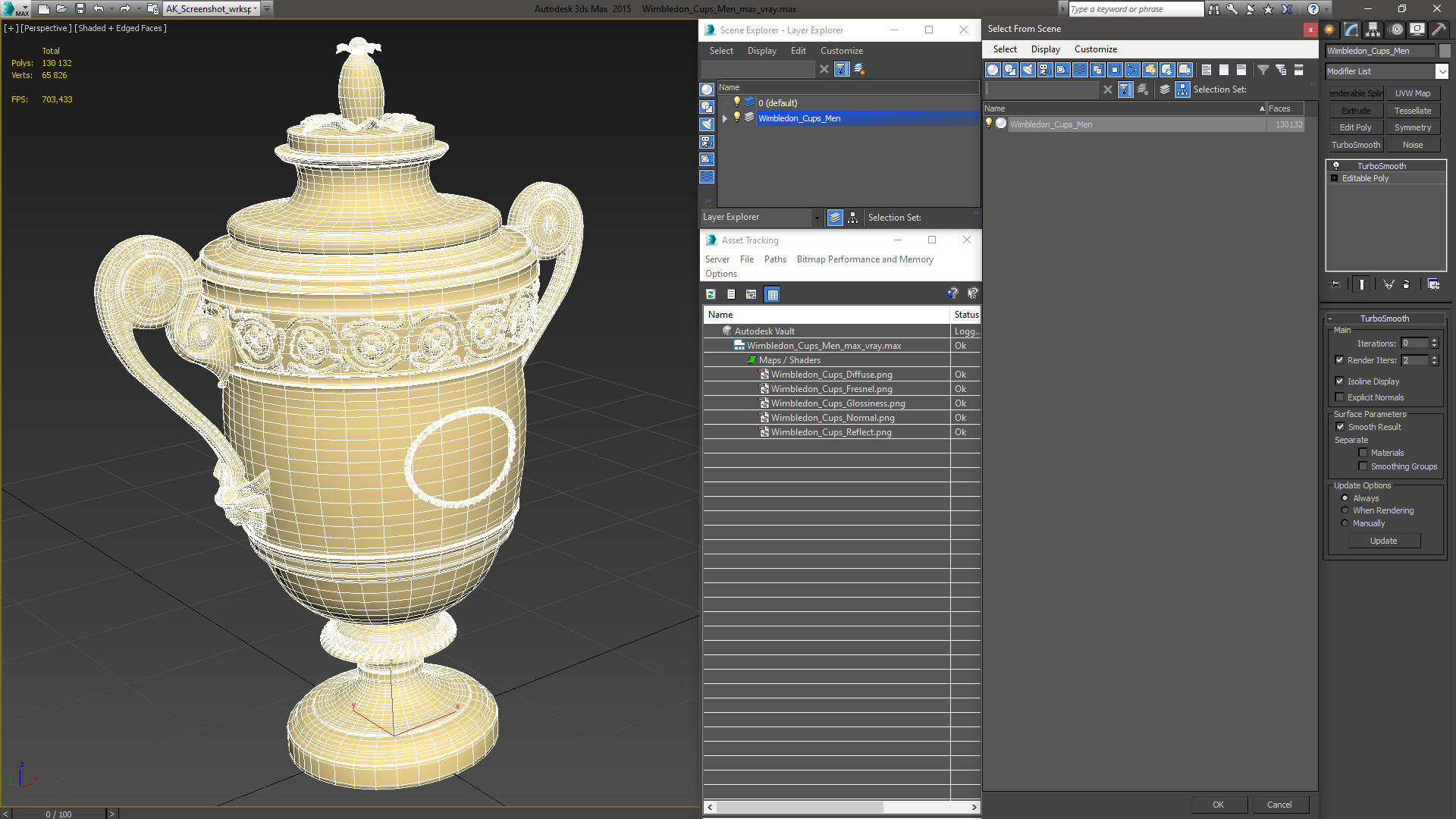Image resolution: width=1456 pixels, height=819 pixels.
Task: Toggle Isoline Display checkbox
Action: 1339,381
